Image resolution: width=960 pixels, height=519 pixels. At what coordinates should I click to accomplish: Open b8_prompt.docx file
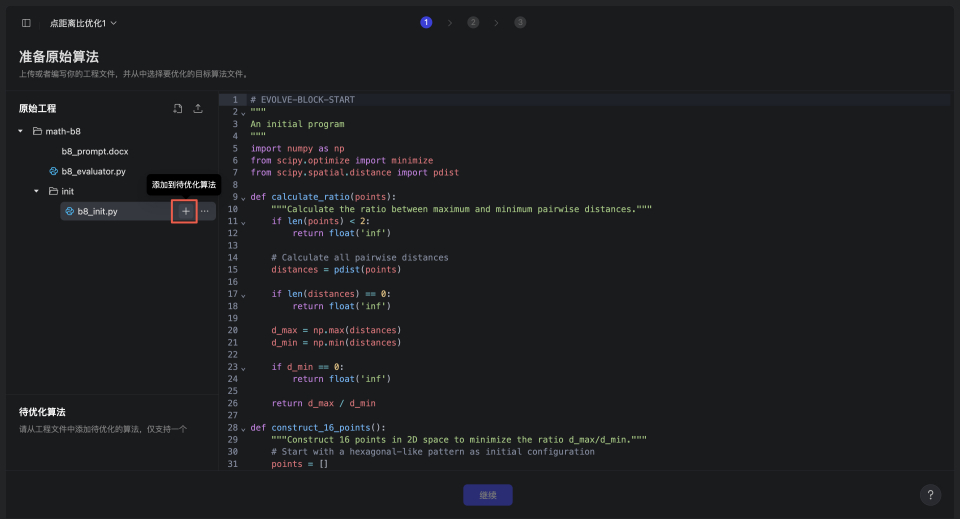pyautogui.click(x=94, y=151)
